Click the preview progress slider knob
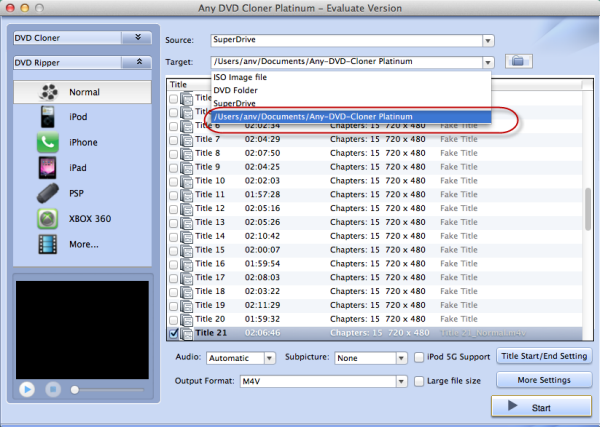This screenshot has height=427, width=600. (75, 390)
